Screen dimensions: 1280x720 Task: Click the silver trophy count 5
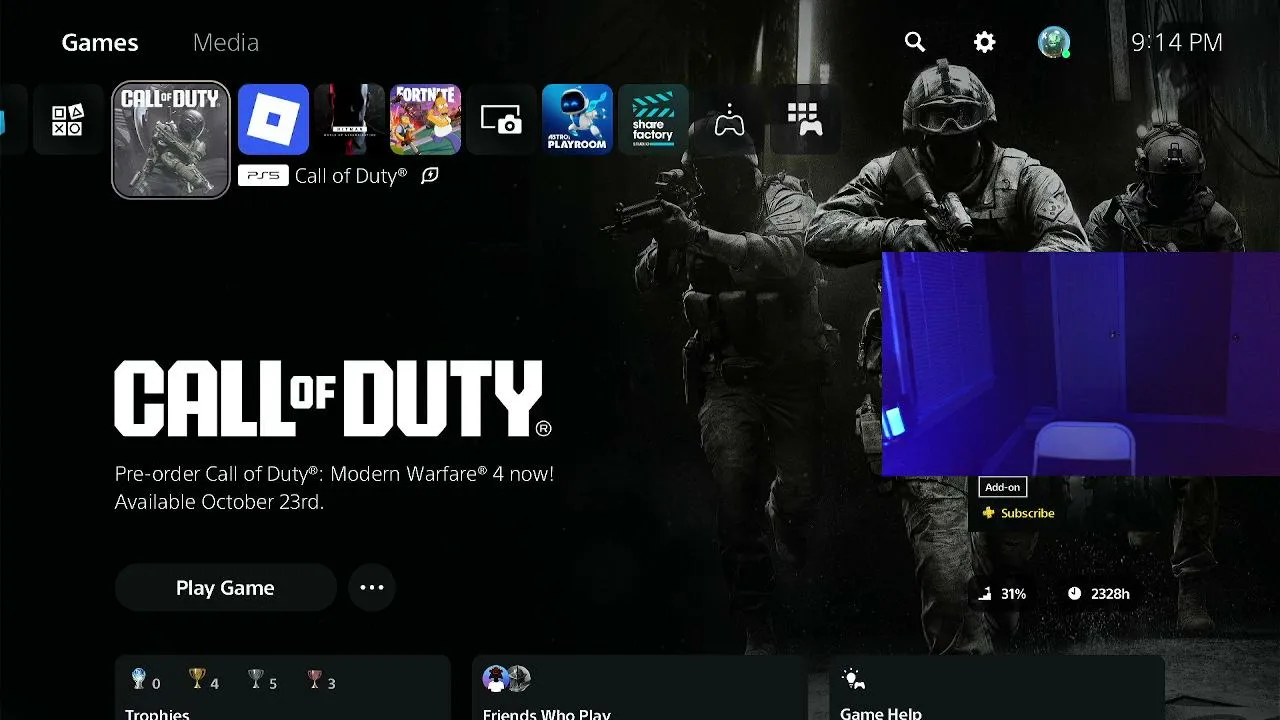(263, 681)
